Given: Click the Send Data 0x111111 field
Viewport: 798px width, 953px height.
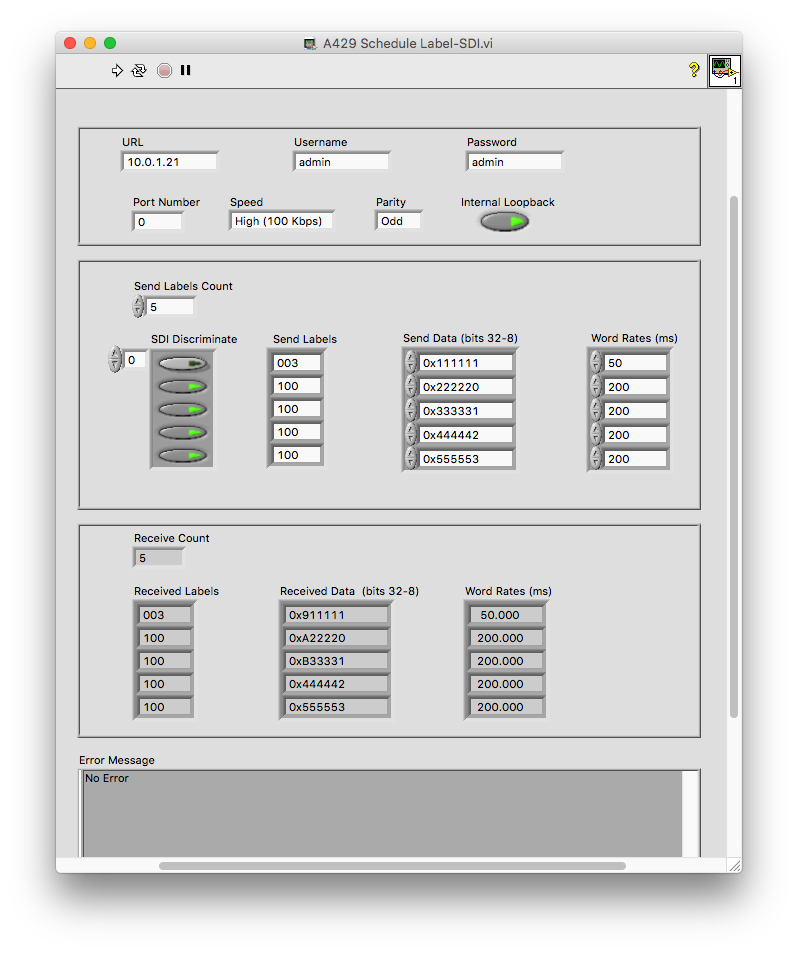Looking at the screenshot, I should (466, 363).
